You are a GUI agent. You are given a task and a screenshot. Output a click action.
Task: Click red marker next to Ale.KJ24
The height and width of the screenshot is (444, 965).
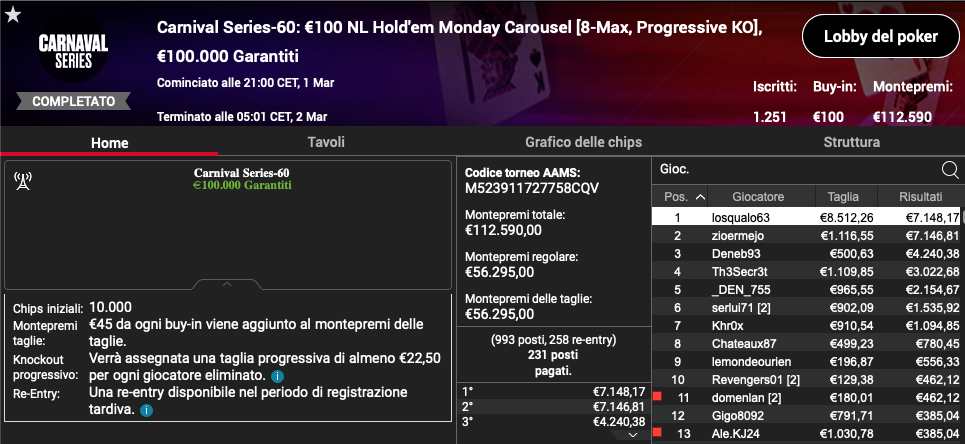click(x=657, y=432)
